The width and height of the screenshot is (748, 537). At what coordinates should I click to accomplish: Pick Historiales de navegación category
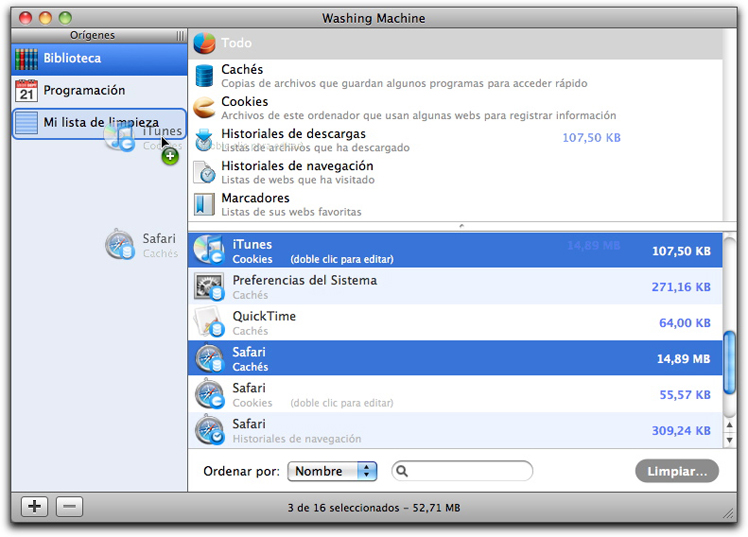click(457, 172)
